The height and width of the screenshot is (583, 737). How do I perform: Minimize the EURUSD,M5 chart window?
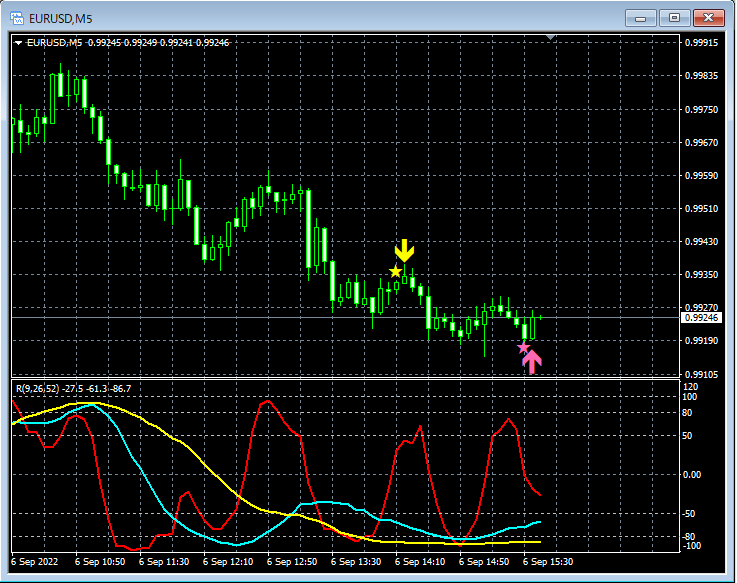point(640,18)
